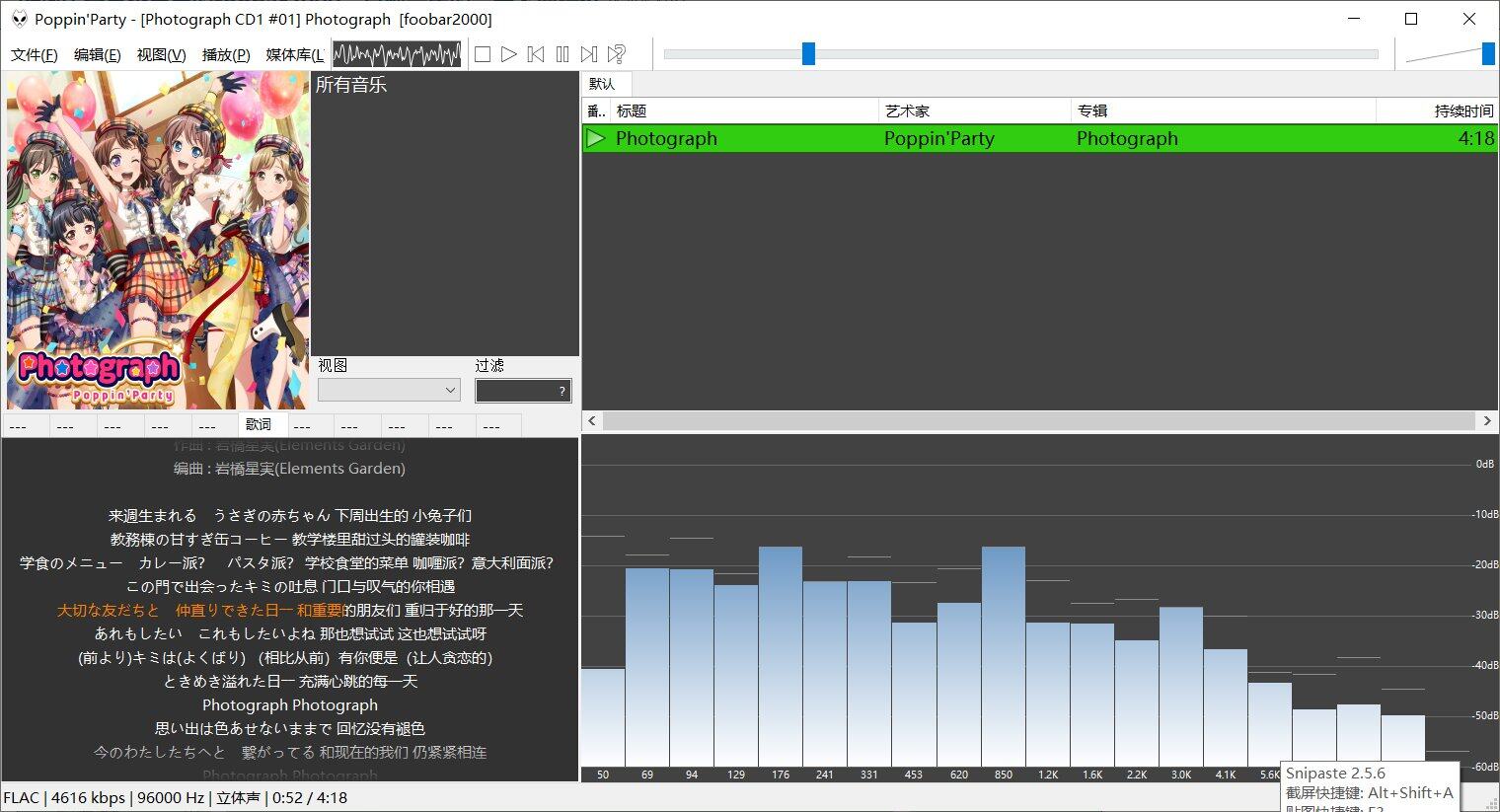Click 立体声 in the status bar
Screen dimensions: 1500x812
[238, 797]
